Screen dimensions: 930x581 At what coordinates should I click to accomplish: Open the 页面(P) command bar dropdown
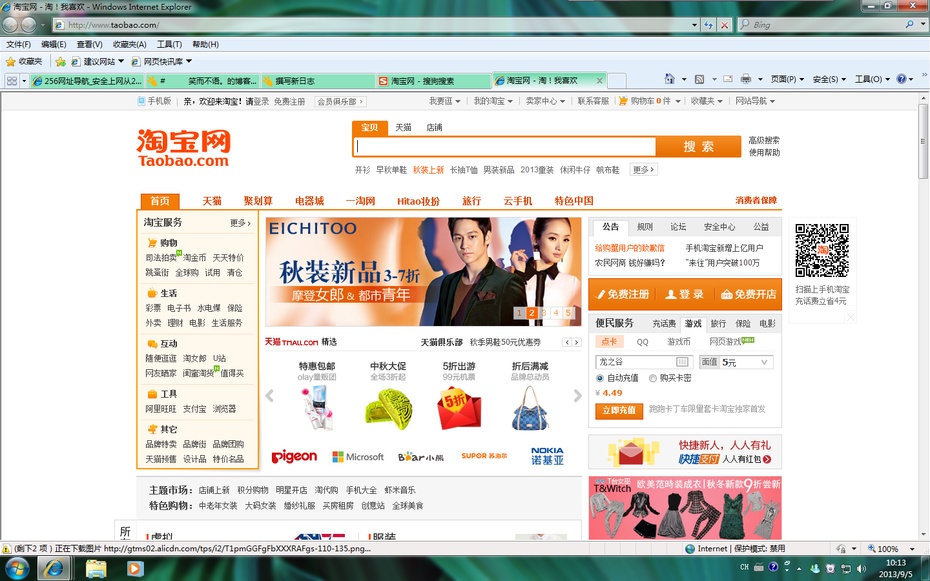coord(787,79)
